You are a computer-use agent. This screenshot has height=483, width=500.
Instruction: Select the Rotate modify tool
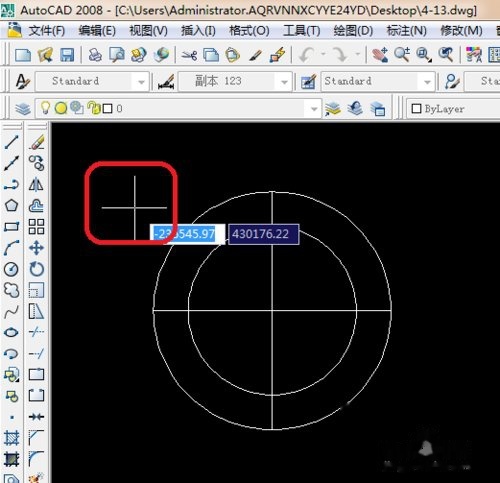(36, 269)
